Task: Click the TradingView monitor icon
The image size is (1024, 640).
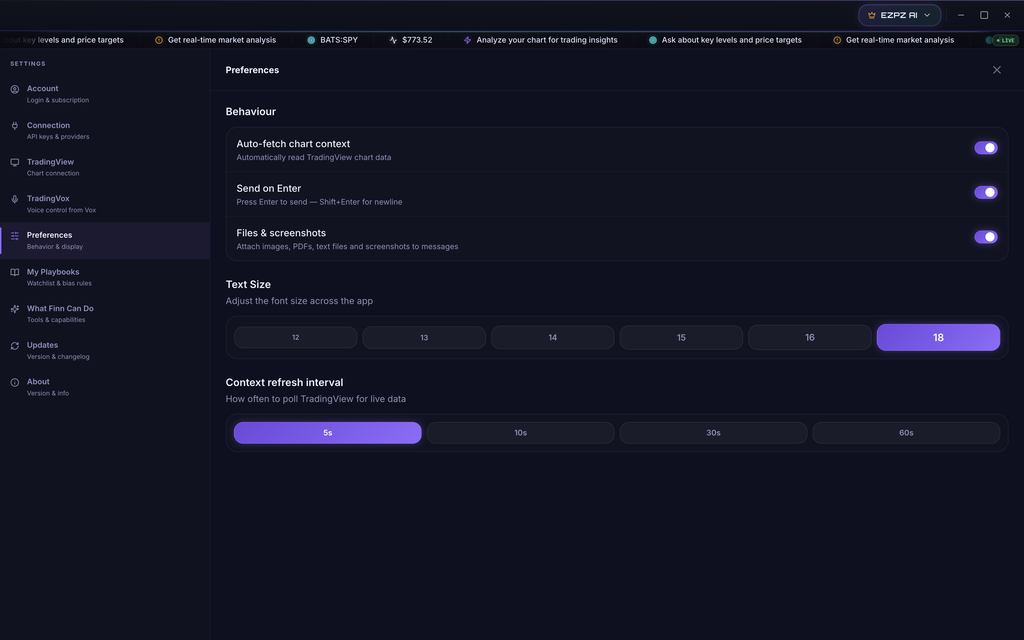Action: coord(14,162)
